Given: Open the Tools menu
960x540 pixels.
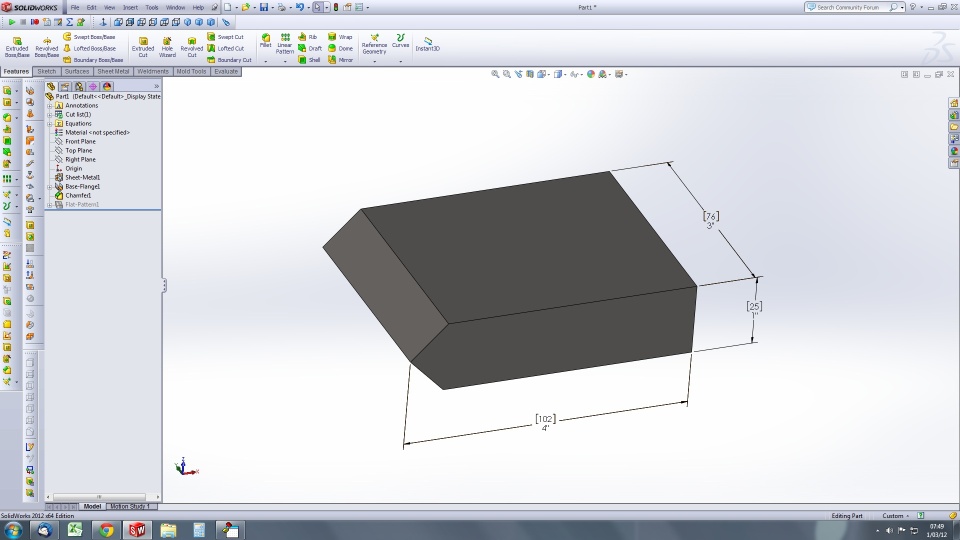Looking at the screenshot, I should point(152,7).
